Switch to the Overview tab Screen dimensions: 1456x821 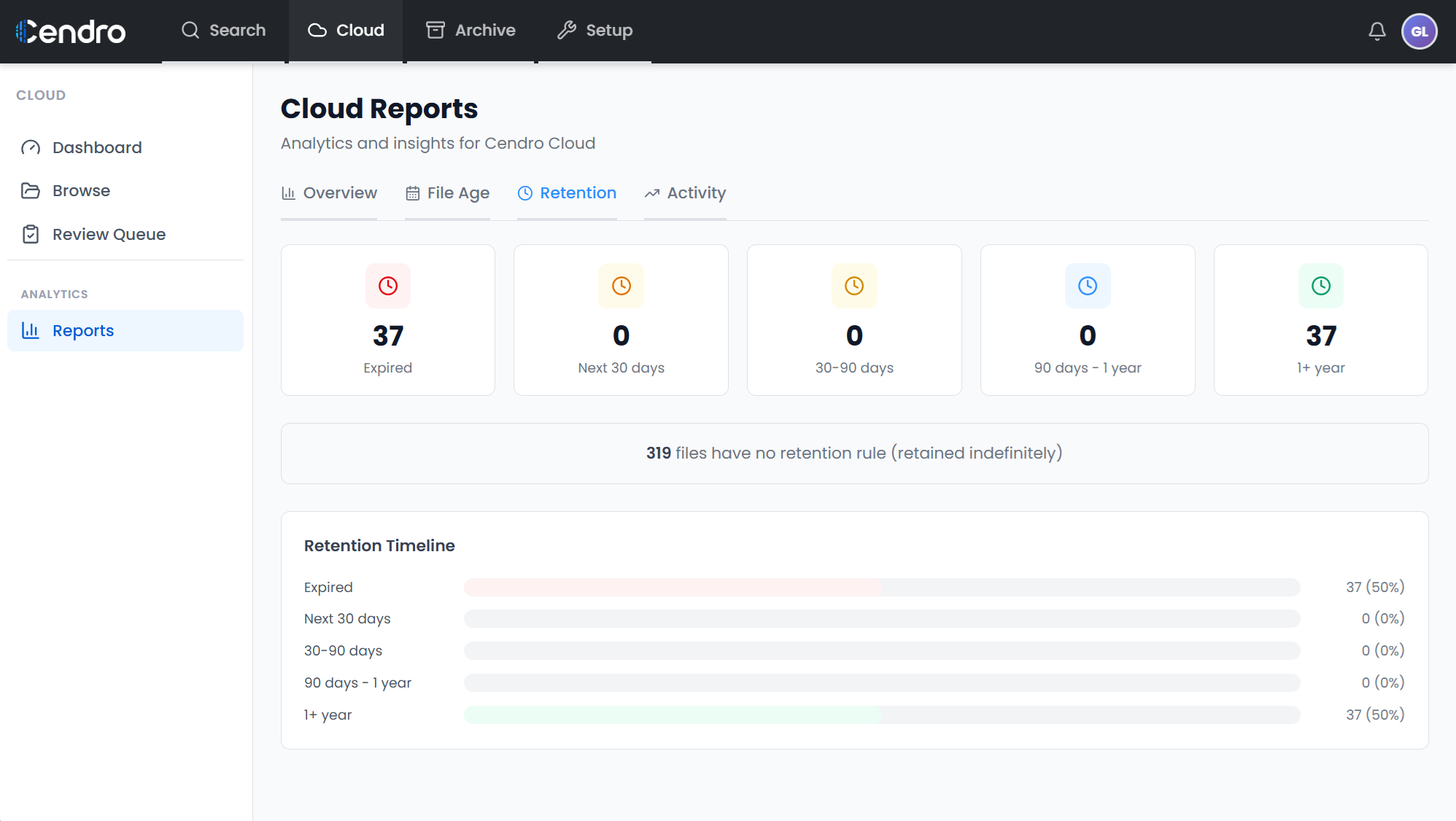pos(329,193)
